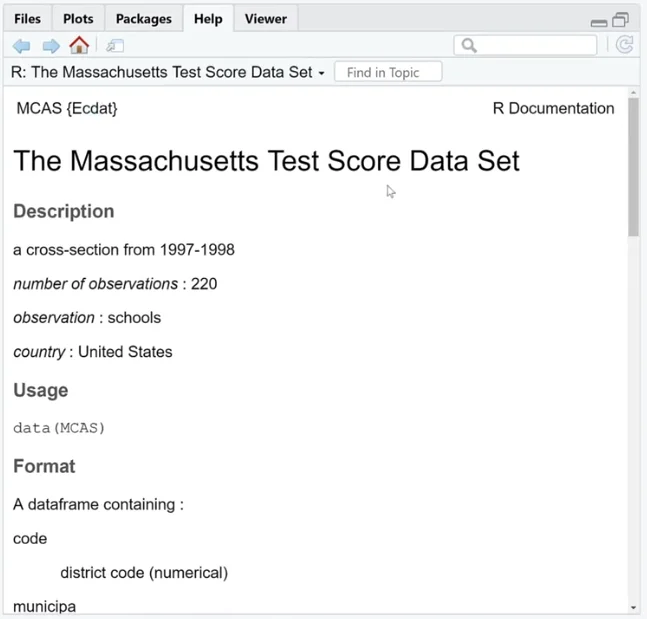Open the Packages tab
647x619 pixels.
click(x=144, y=19)
